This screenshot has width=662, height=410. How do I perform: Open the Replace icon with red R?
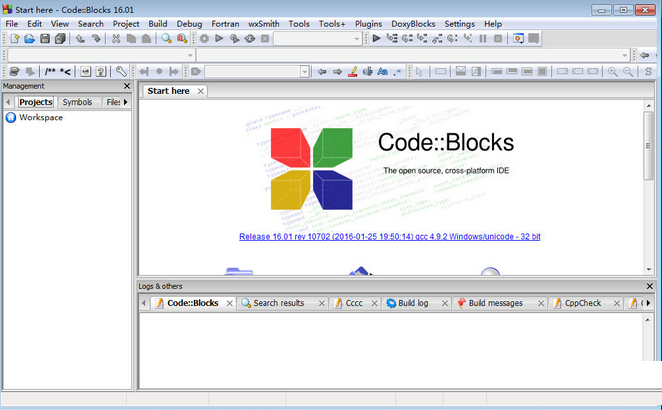click(x=182, y=39)
